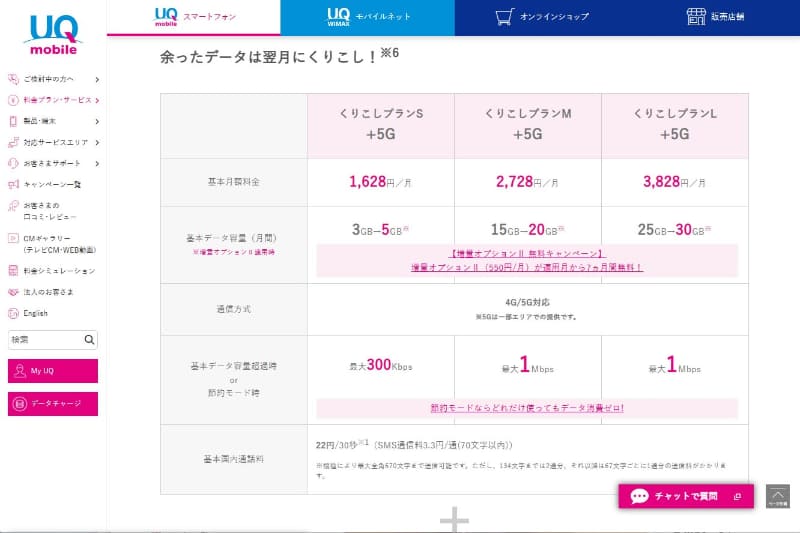800x533 pixels.
Task: Click the 最大300Kbps value
Action: [x=381, y=365]
